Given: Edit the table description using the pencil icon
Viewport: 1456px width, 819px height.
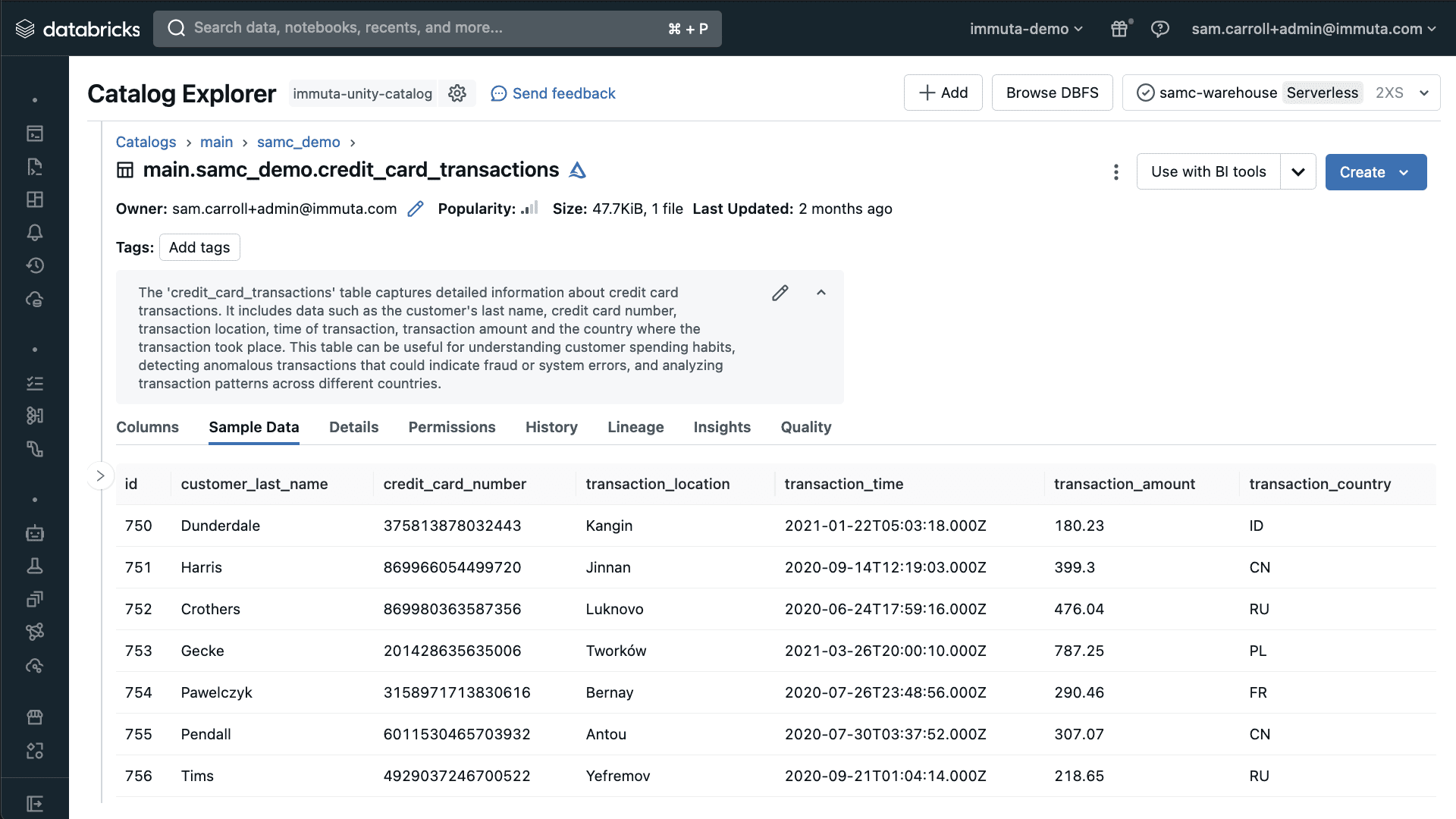Looking at the screenshot, I should 780,292.
